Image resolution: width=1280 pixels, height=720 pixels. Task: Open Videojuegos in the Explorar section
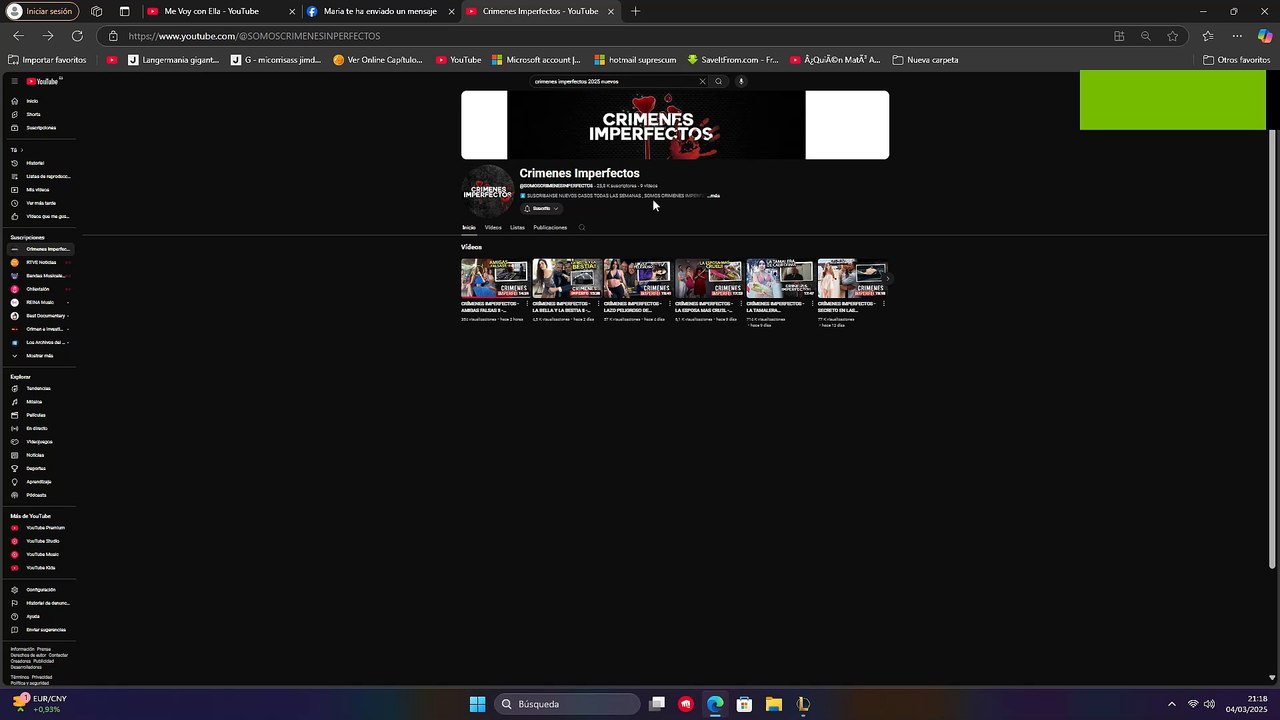[39, 442]
